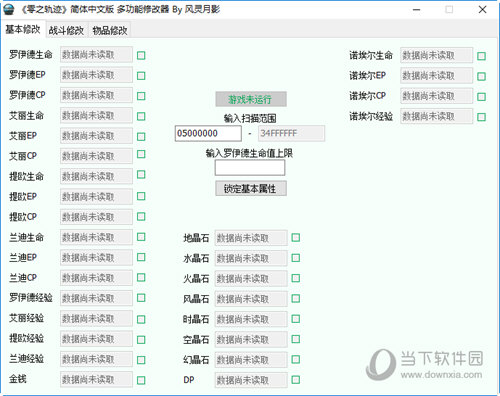Screen dimensions: 500x396
Task: Click the DP value field
Action: [x=251, y=380]
